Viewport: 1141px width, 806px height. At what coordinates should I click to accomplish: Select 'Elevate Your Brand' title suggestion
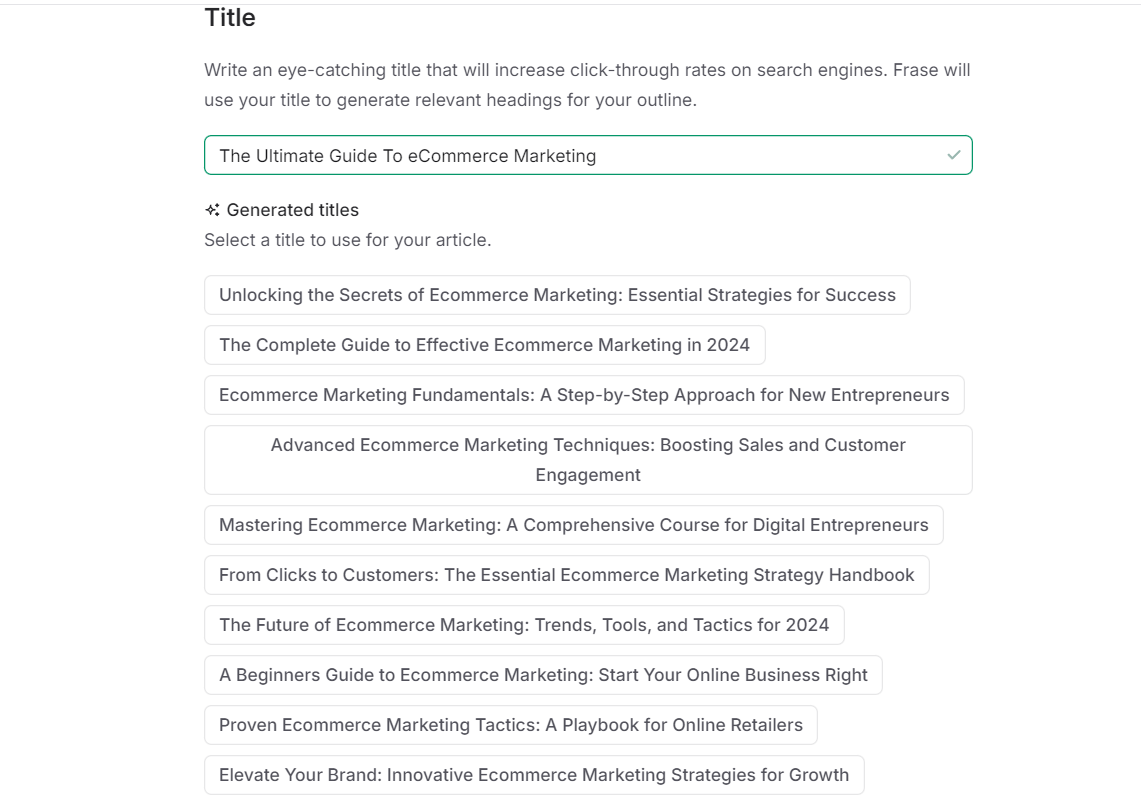tap(534, 775)
